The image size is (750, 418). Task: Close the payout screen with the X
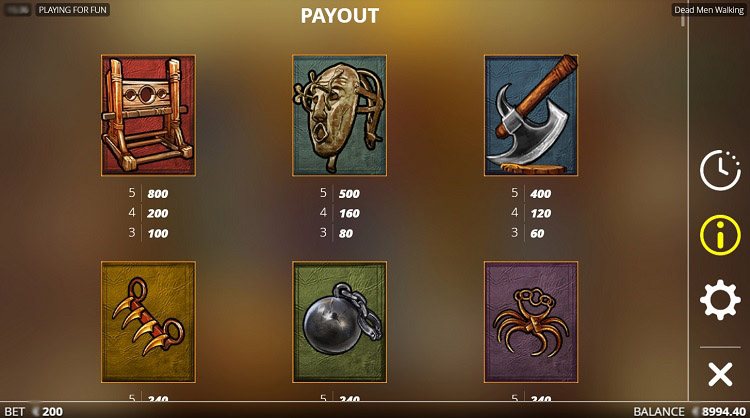[x=720, y=374]
